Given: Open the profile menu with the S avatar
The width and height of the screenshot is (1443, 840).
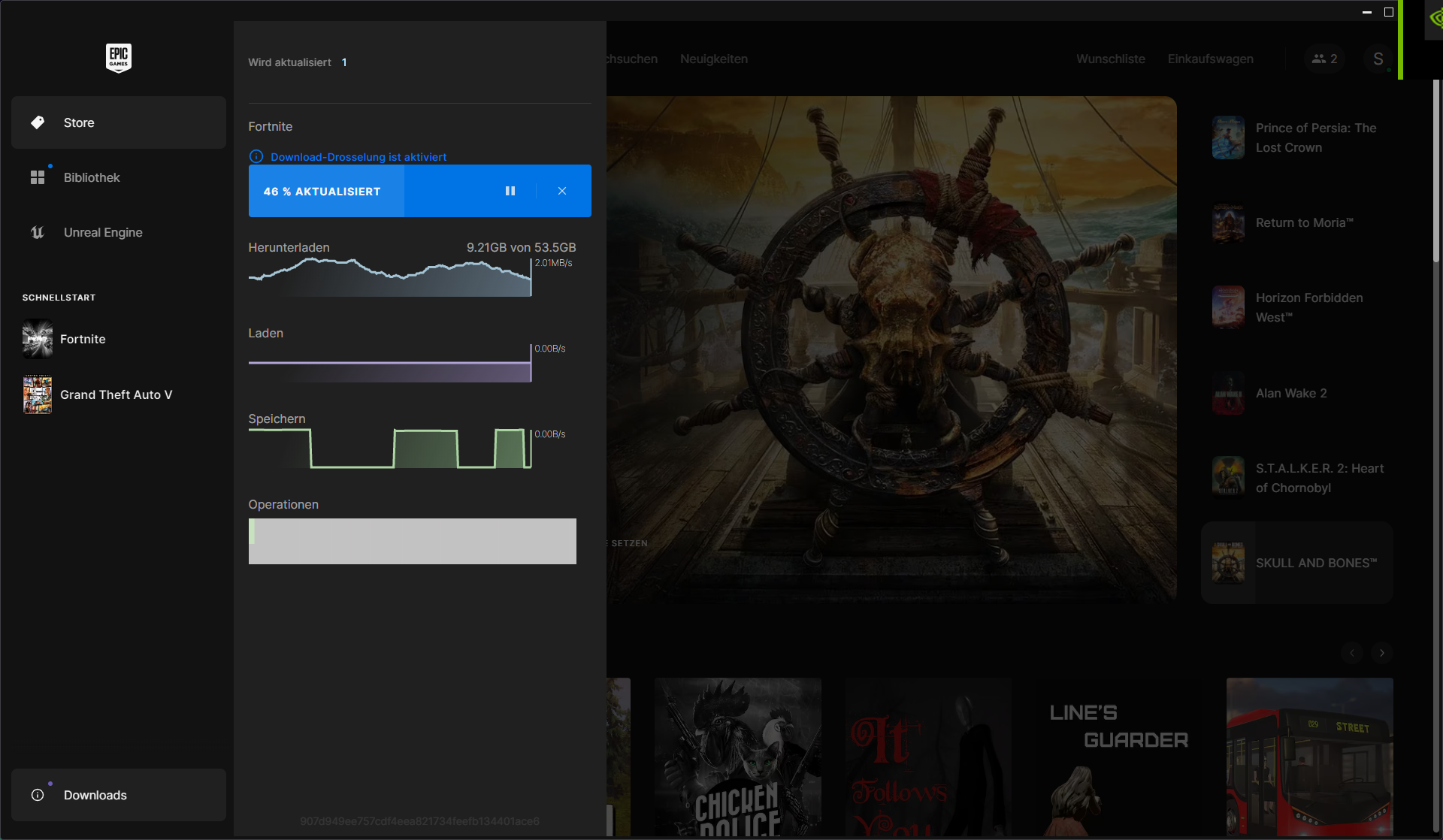Looking at the screenshot, I should [1379, 59].
